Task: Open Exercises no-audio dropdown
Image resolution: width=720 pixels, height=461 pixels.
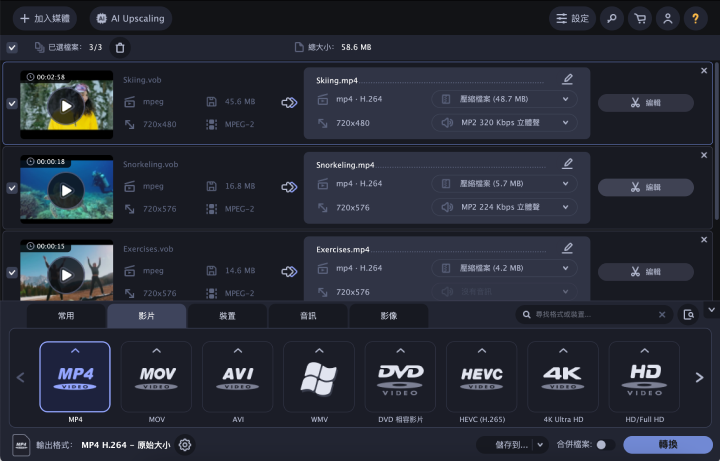Action: [x=504, y=292]
